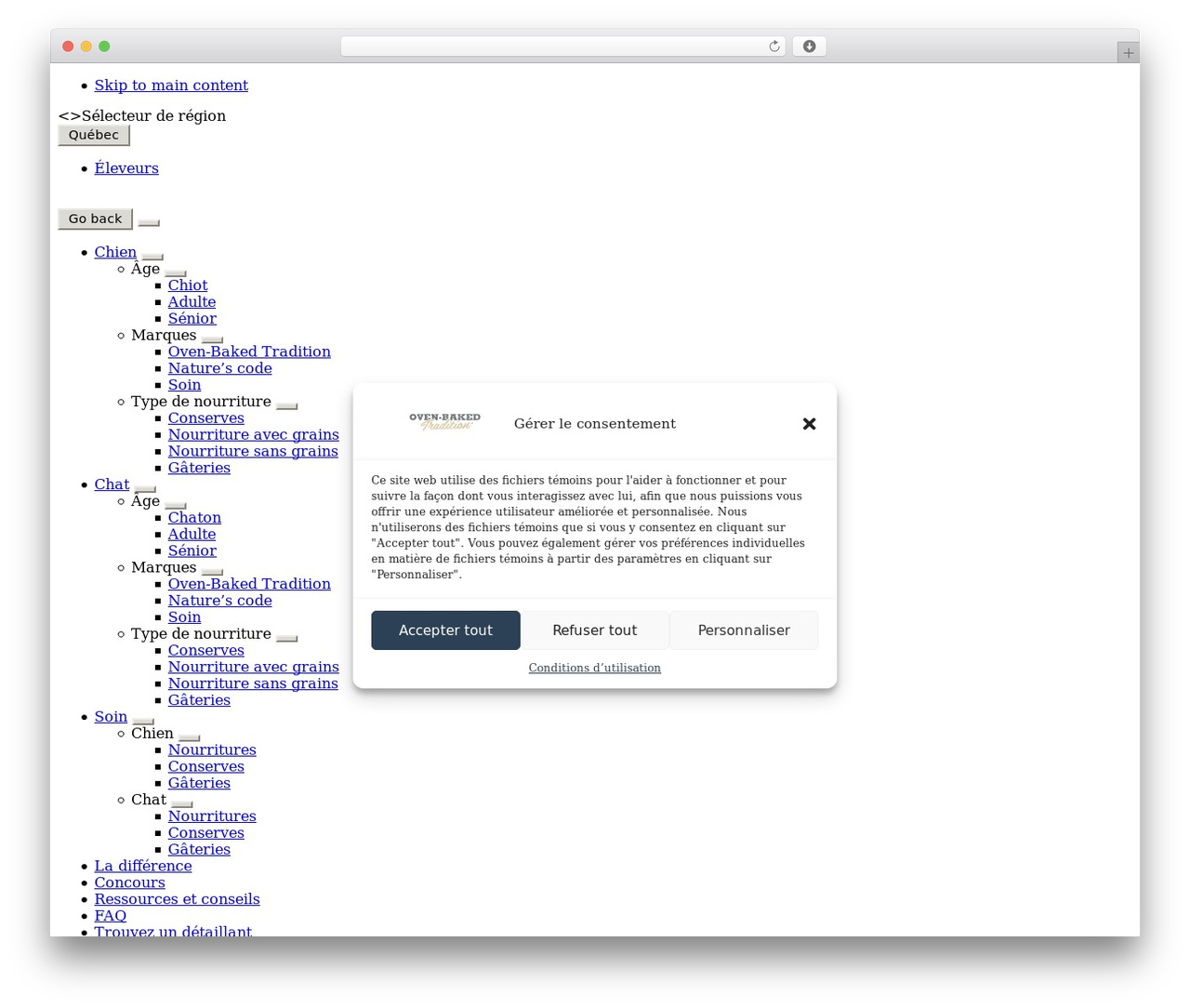The width and height of the screenshot is (1190, 1008).
Task: Expand the Chat submenu toggle
Action: [x=145, y=488]
